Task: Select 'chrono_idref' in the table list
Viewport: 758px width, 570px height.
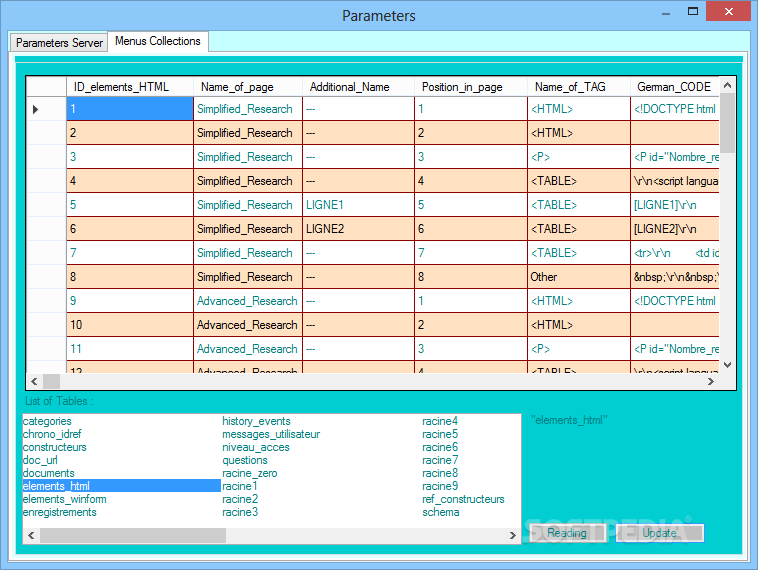Action: coord(52,434)
